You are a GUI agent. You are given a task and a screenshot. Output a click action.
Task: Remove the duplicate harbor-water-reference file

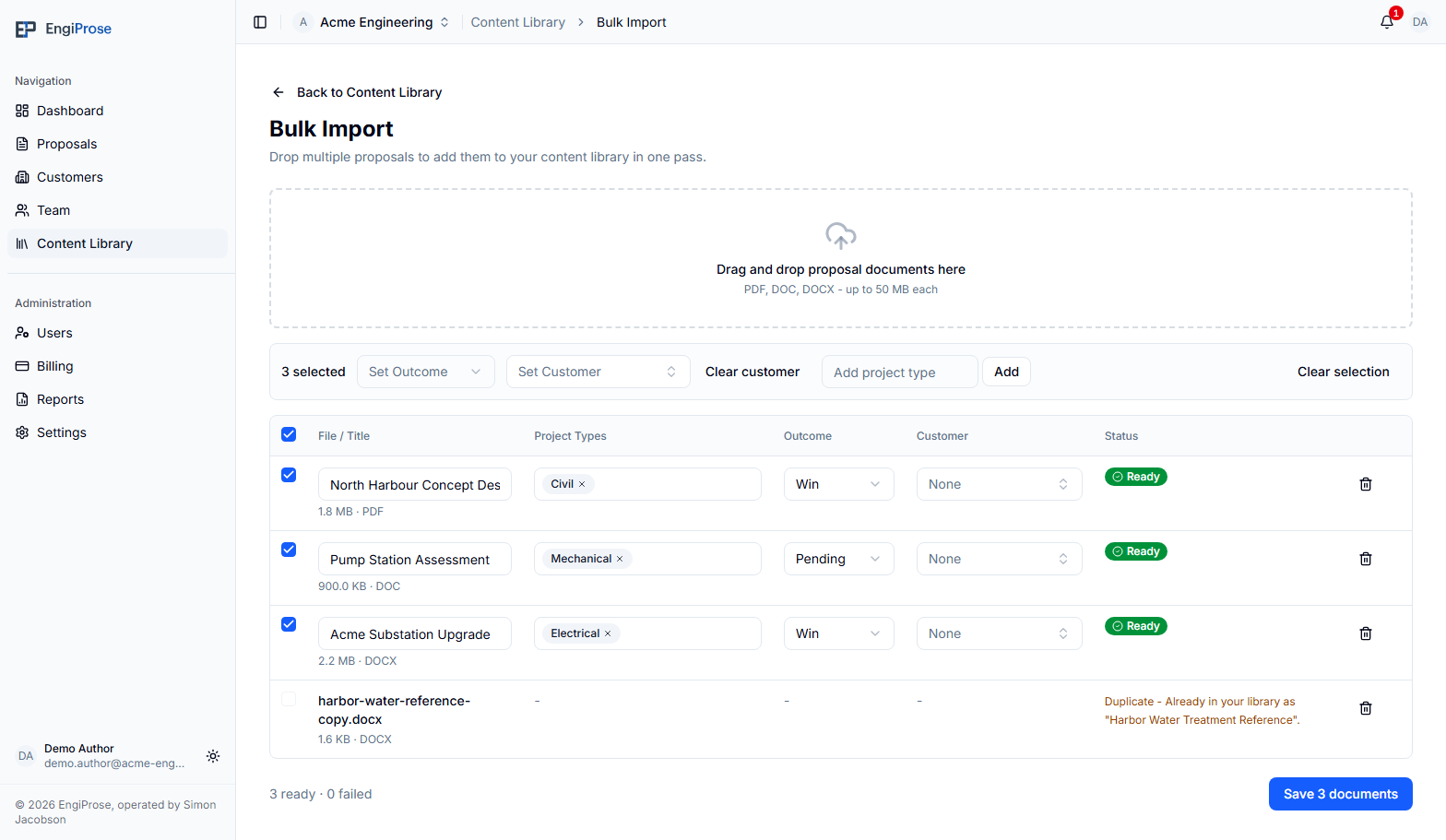[x=1366, y=708]
